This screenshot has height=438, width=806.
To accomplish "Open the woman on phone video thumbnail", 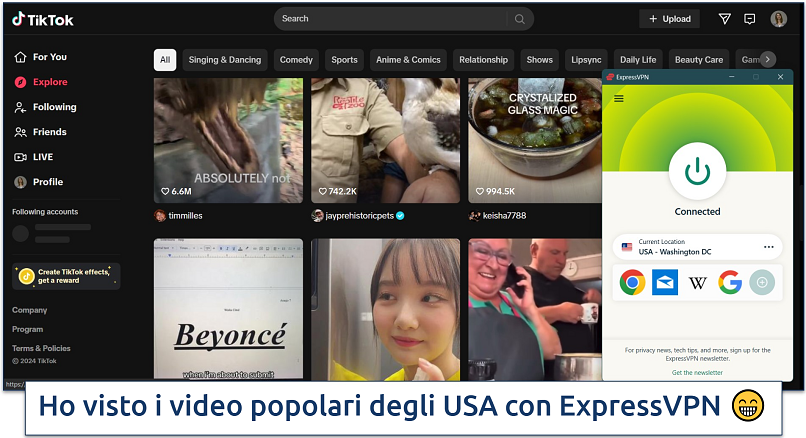I will (x=535, y=309).
